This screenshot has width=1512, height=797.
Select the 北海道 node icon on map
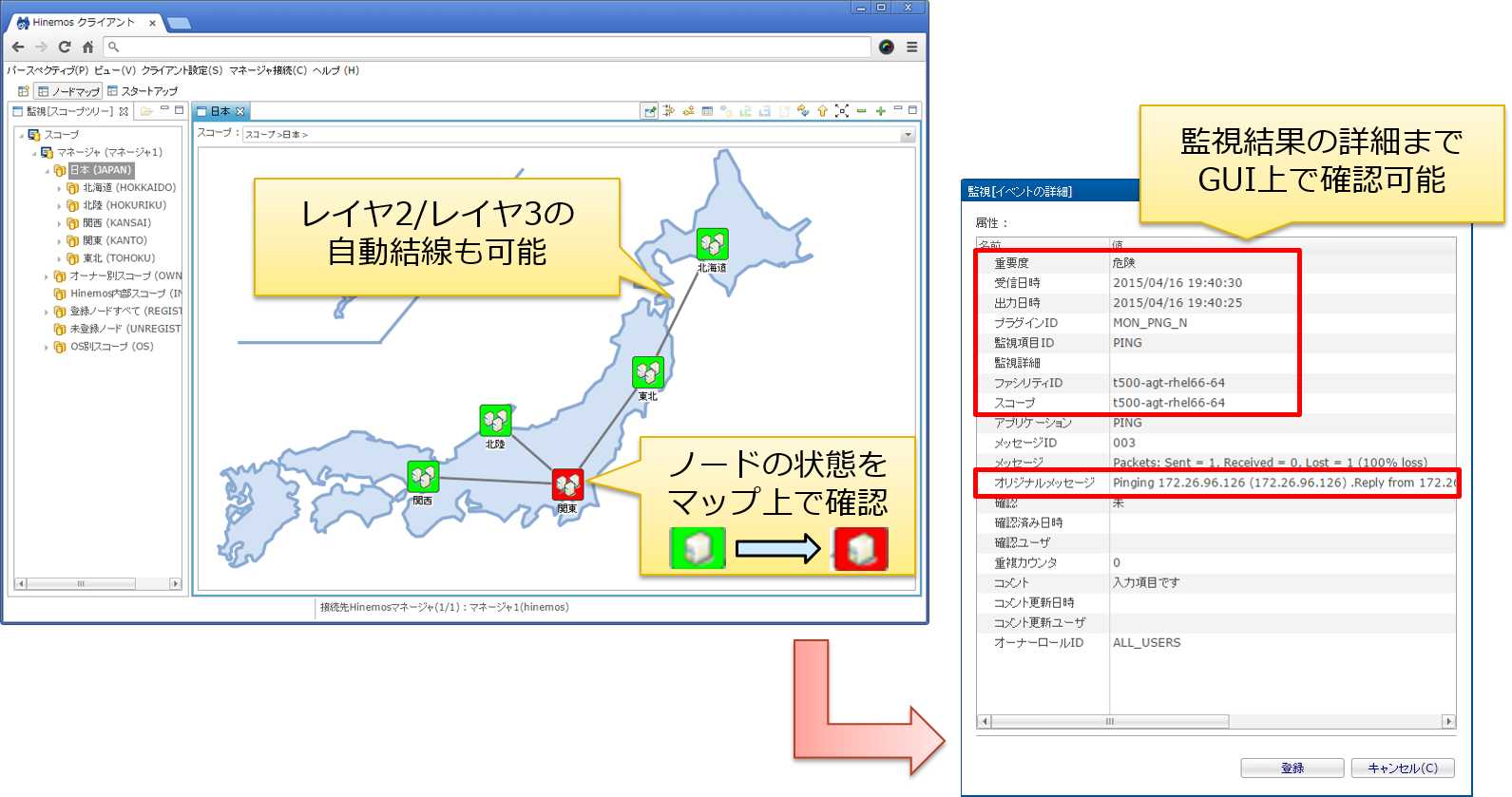(x=713, y=244)
